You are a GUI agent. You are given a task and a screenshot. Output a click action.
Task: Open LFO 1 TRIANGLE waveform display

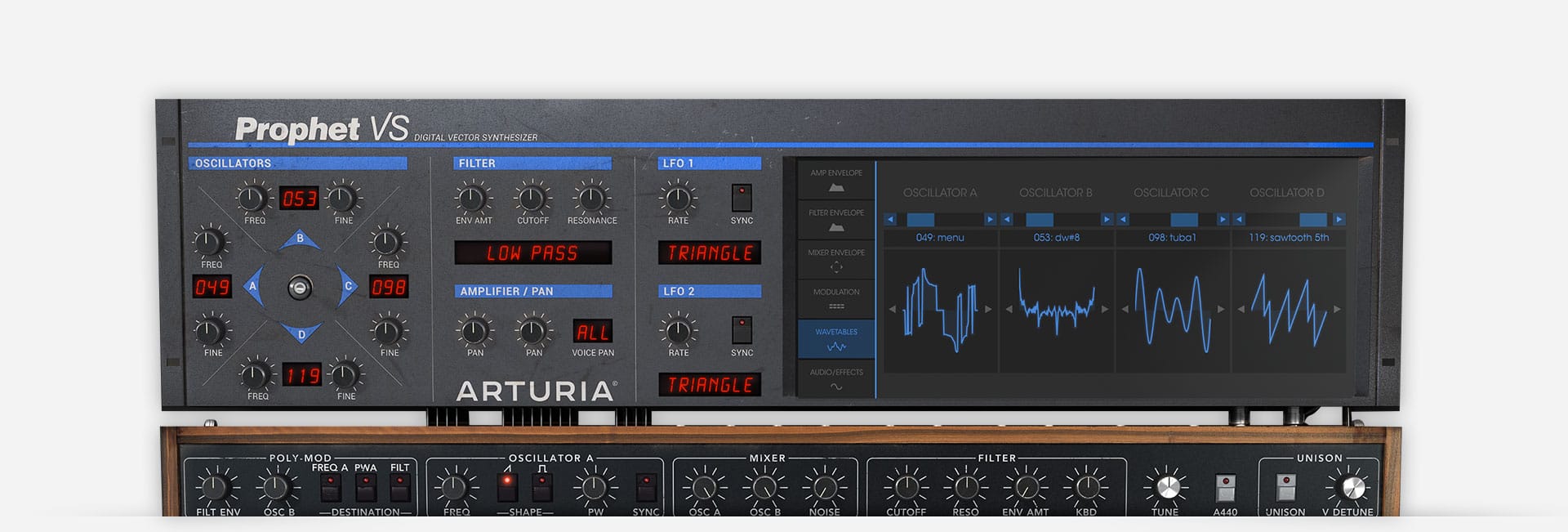[710, 253]
